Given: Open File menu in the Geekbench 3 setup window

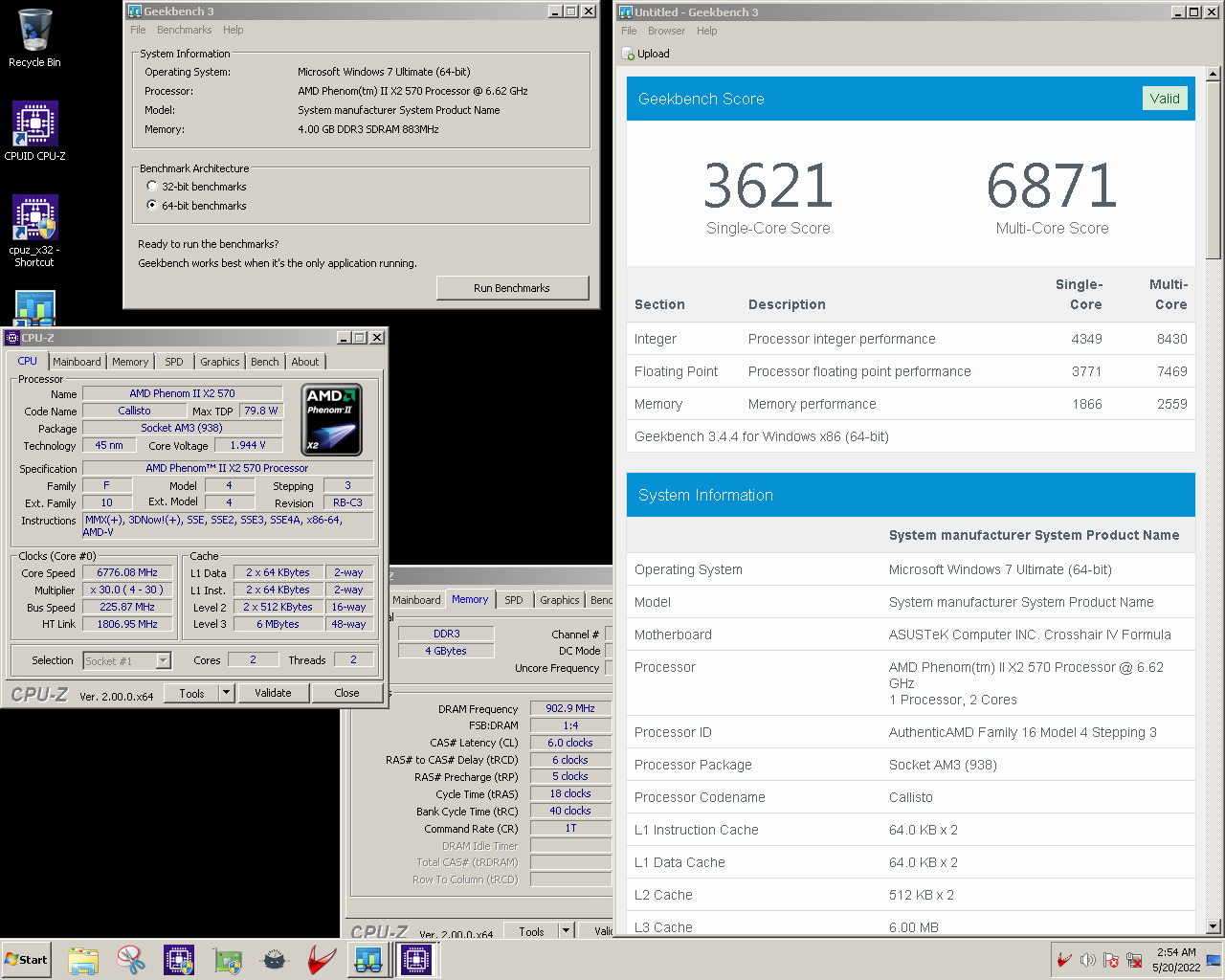Looking at the screenshot, I should 139,30.
